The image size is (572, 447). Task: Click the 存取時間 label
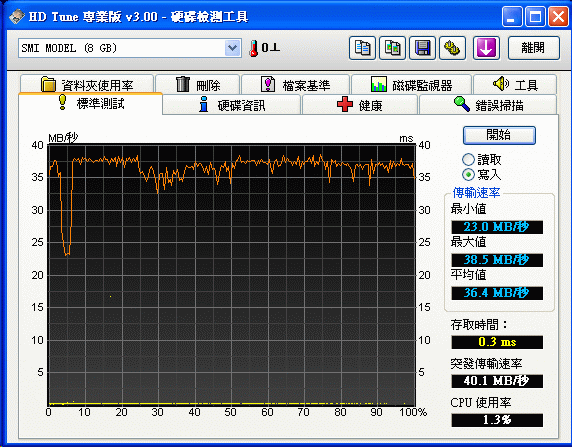(x=479, y=324)
